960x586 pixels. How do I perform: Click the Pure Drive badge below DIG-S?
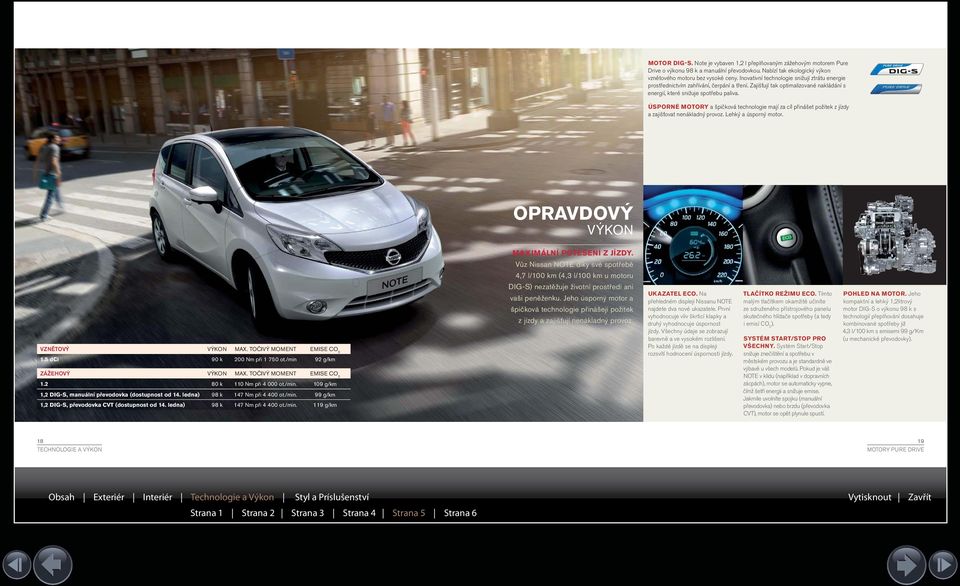click(x=896, y=89)
